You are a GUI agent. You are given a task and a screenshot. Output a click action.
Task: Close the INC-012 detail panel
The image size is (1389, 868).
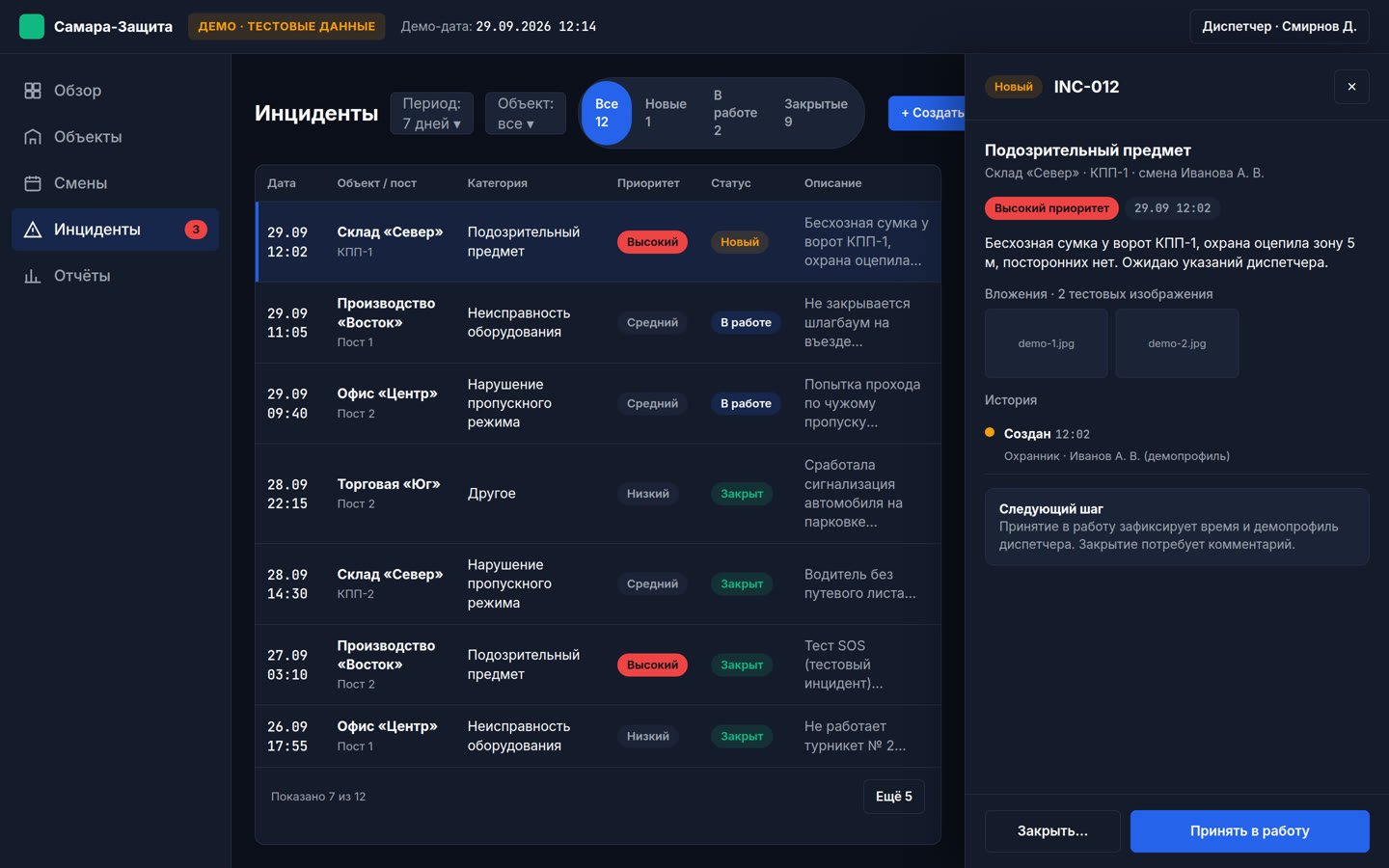pos(1351,87)
